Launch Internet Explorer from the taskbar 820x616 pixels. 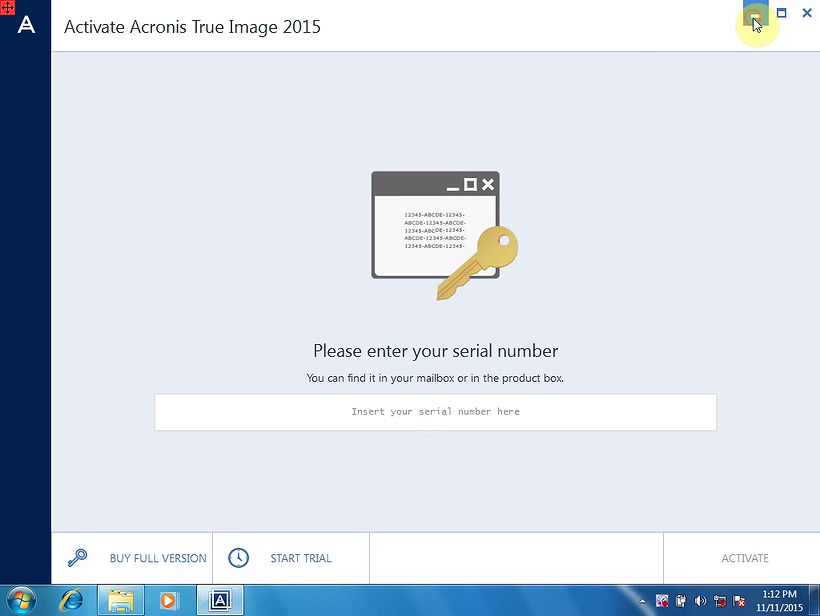pos(72,601)
